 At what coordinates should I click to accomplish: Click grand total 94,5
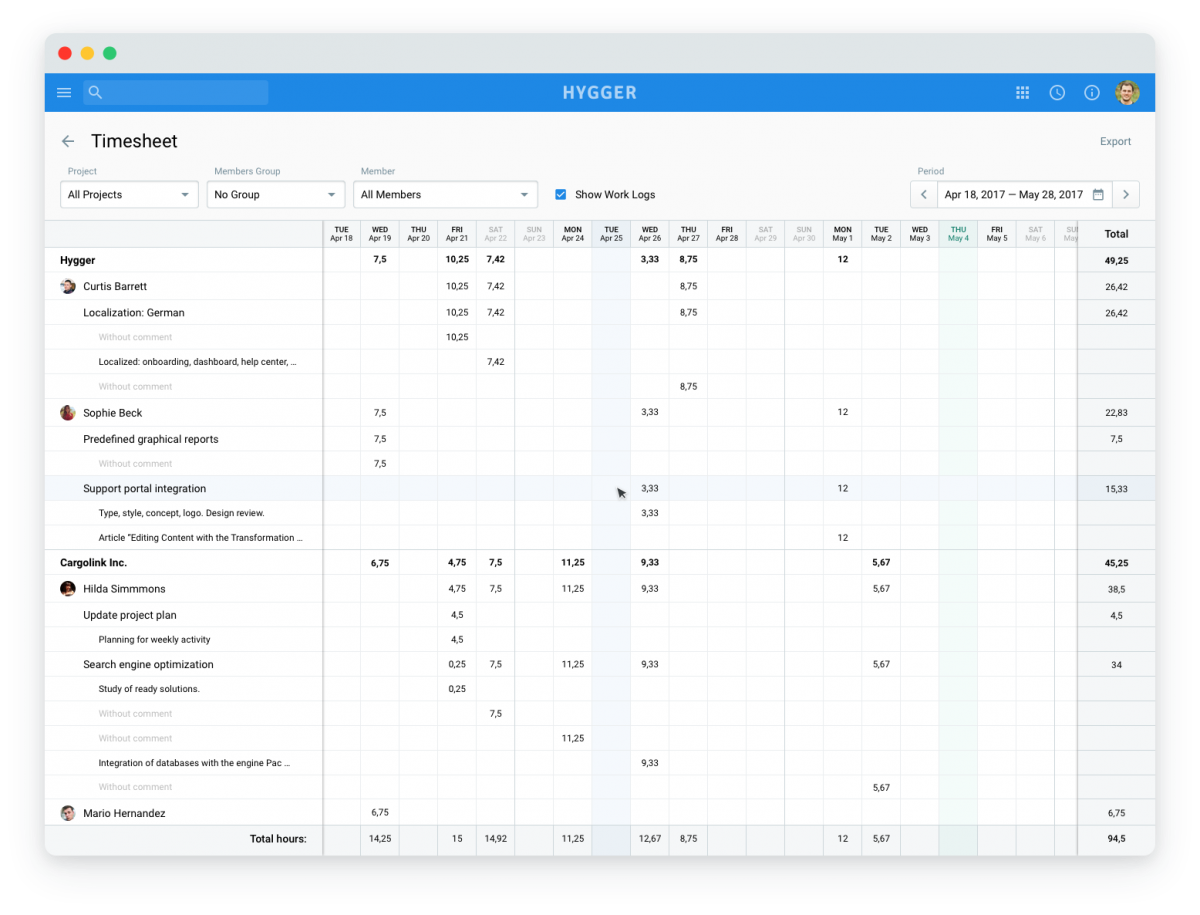click(1116, 839)
